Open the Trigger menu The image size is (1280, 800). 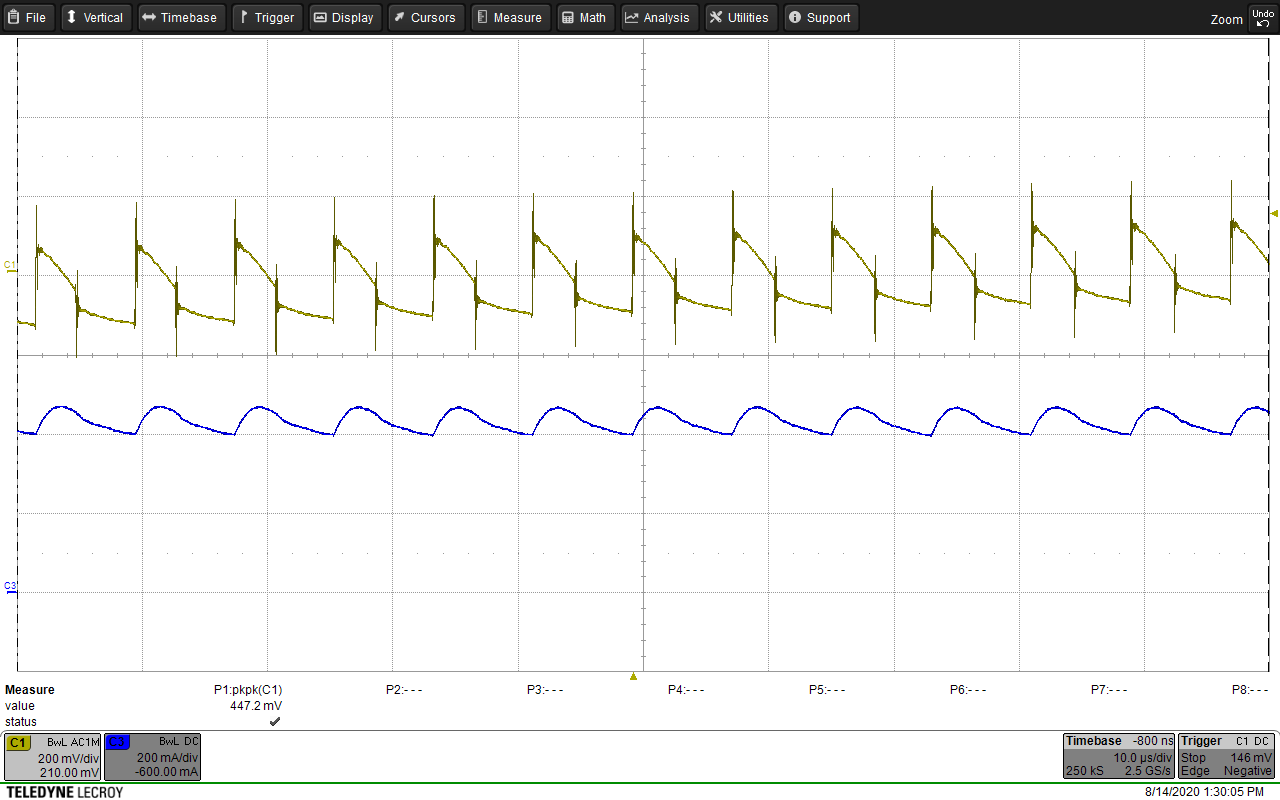pos(267,17)
